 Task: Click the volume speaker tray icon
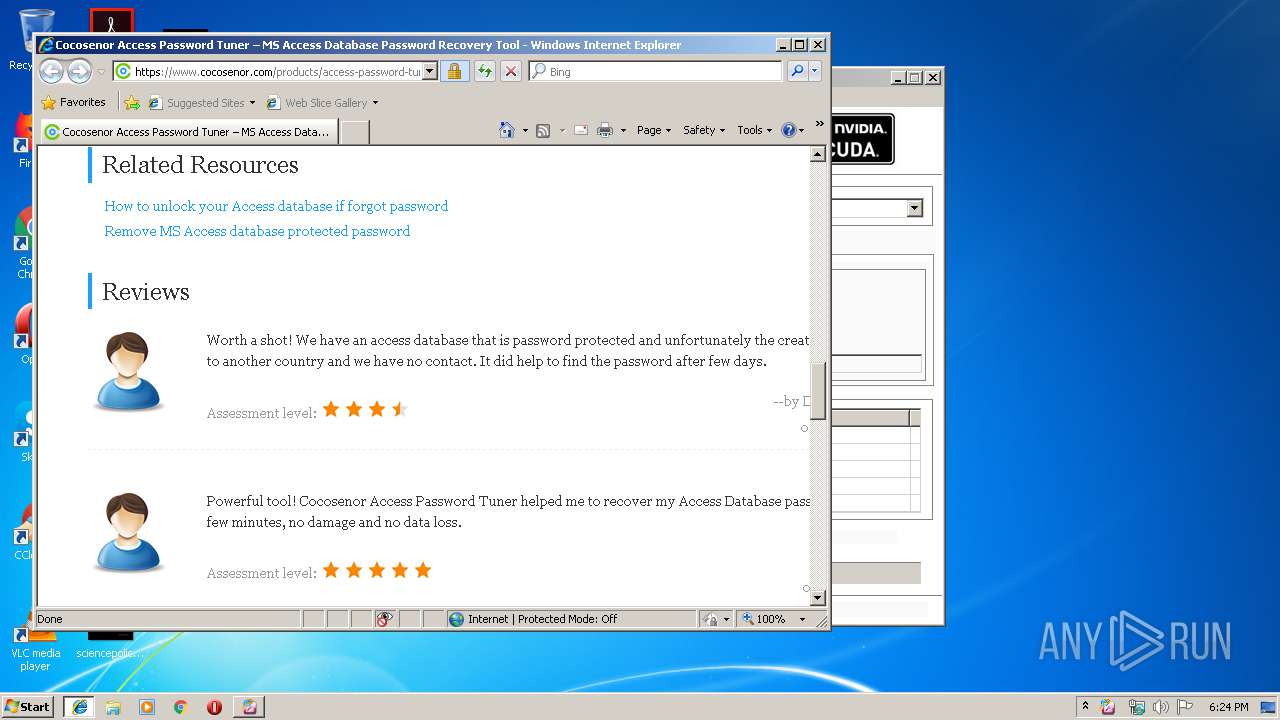(x=1160, y=707)
